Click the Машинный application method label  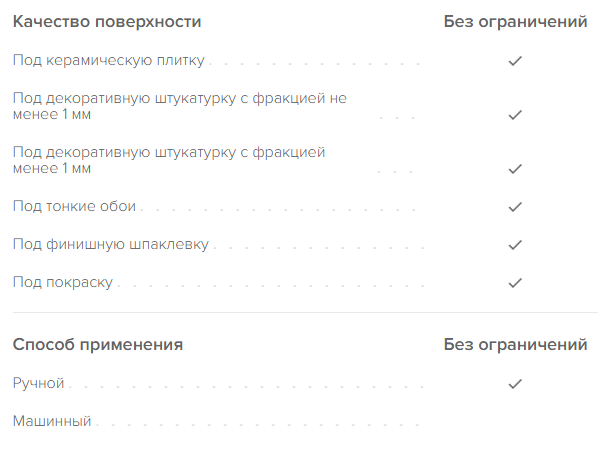(52, 422)
